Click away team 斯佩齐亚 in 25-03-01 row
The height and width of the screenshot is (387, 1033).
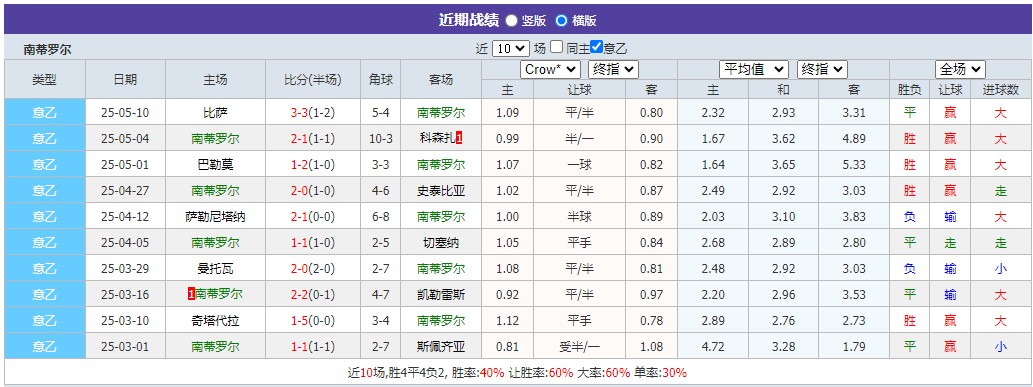click(x=441, y=346)
